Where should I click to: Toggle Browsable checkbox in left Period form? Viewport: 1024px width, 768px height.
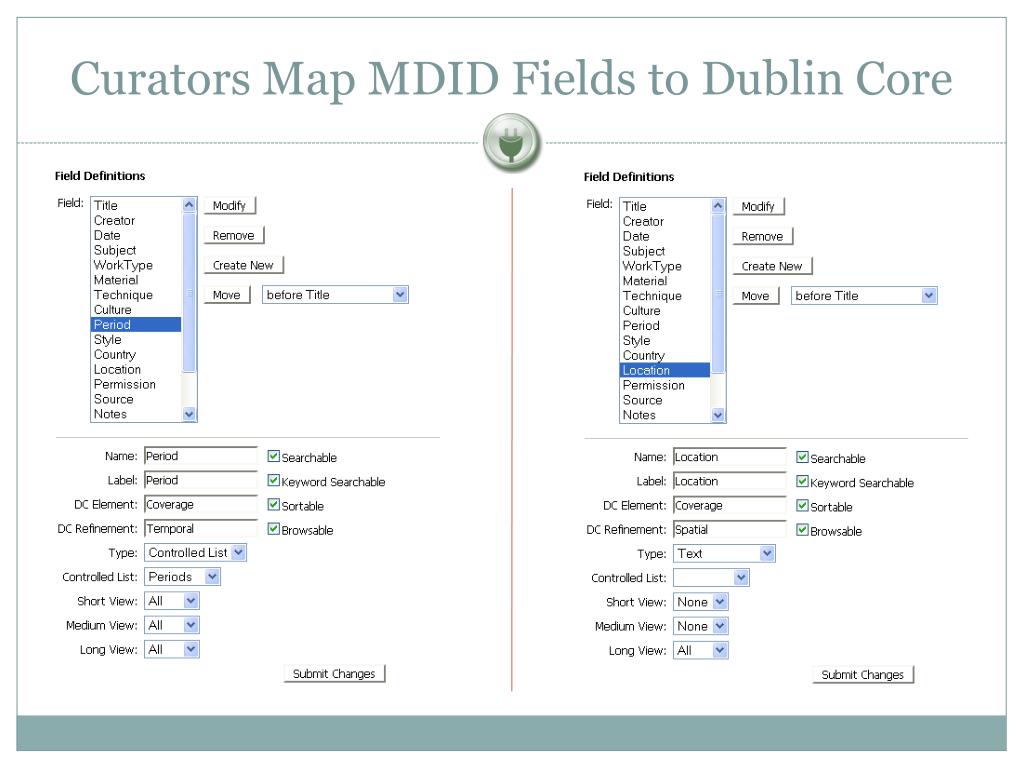pos(274,528)
